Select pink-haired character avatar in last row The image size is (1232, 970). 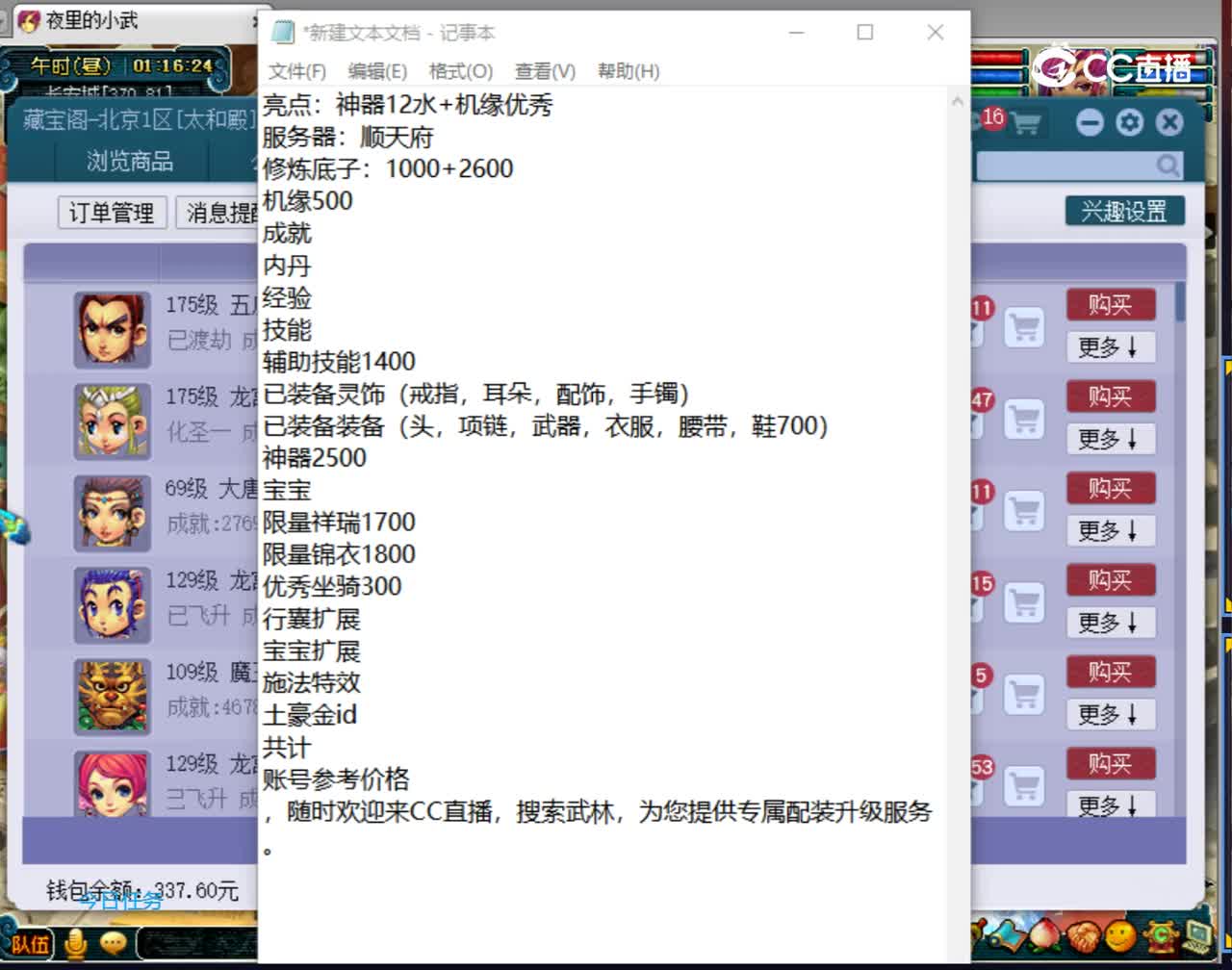click(112, 782)
